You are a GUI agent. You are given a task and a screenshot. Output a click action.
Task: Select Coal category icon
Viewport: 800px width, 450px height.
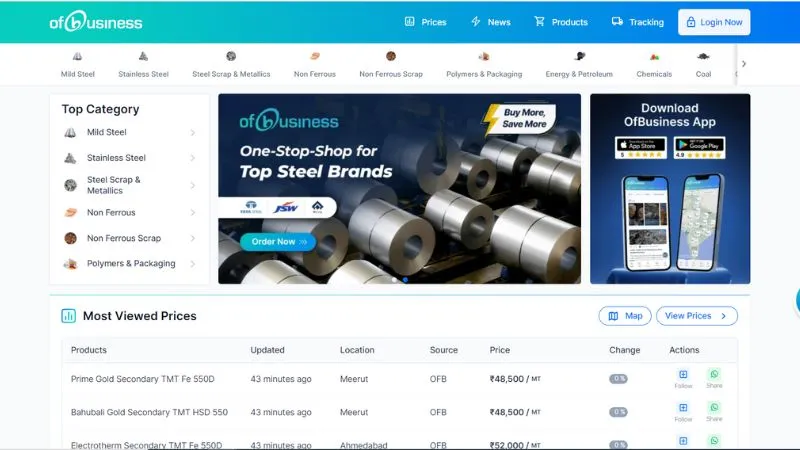(703, 56)
